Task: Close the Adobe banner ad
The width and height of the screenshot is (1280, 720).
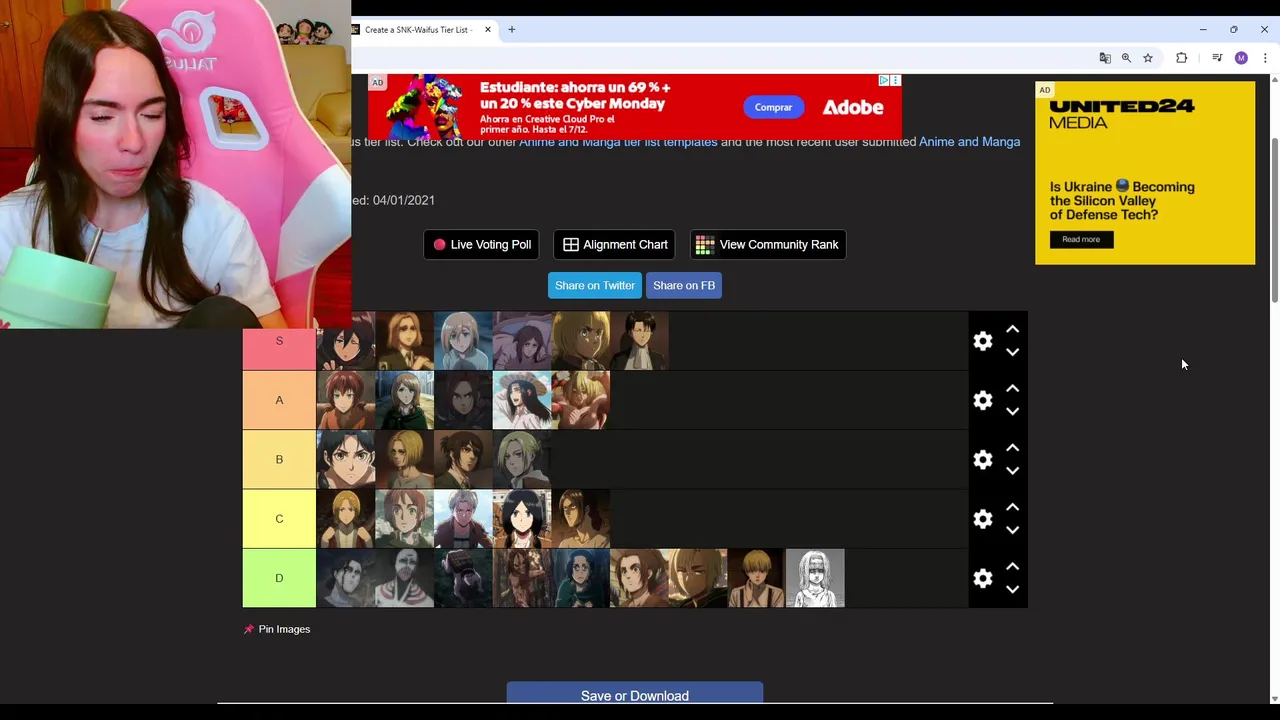Action: 896,80
